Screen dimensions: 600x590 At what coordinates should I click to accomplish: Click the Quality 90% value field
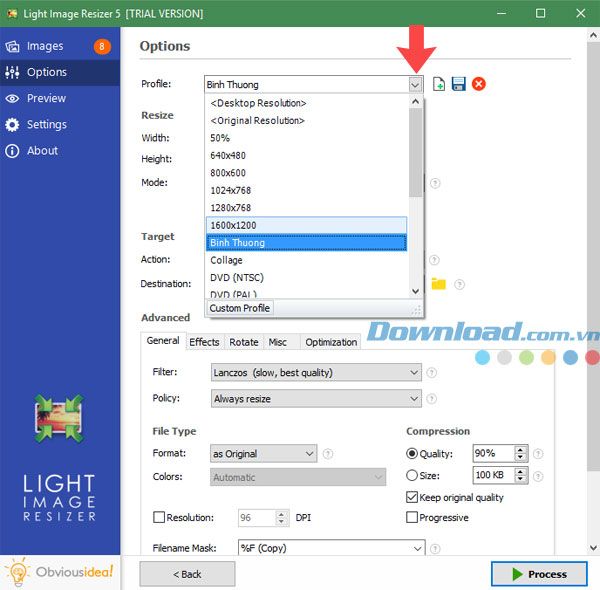coord(494,454)
